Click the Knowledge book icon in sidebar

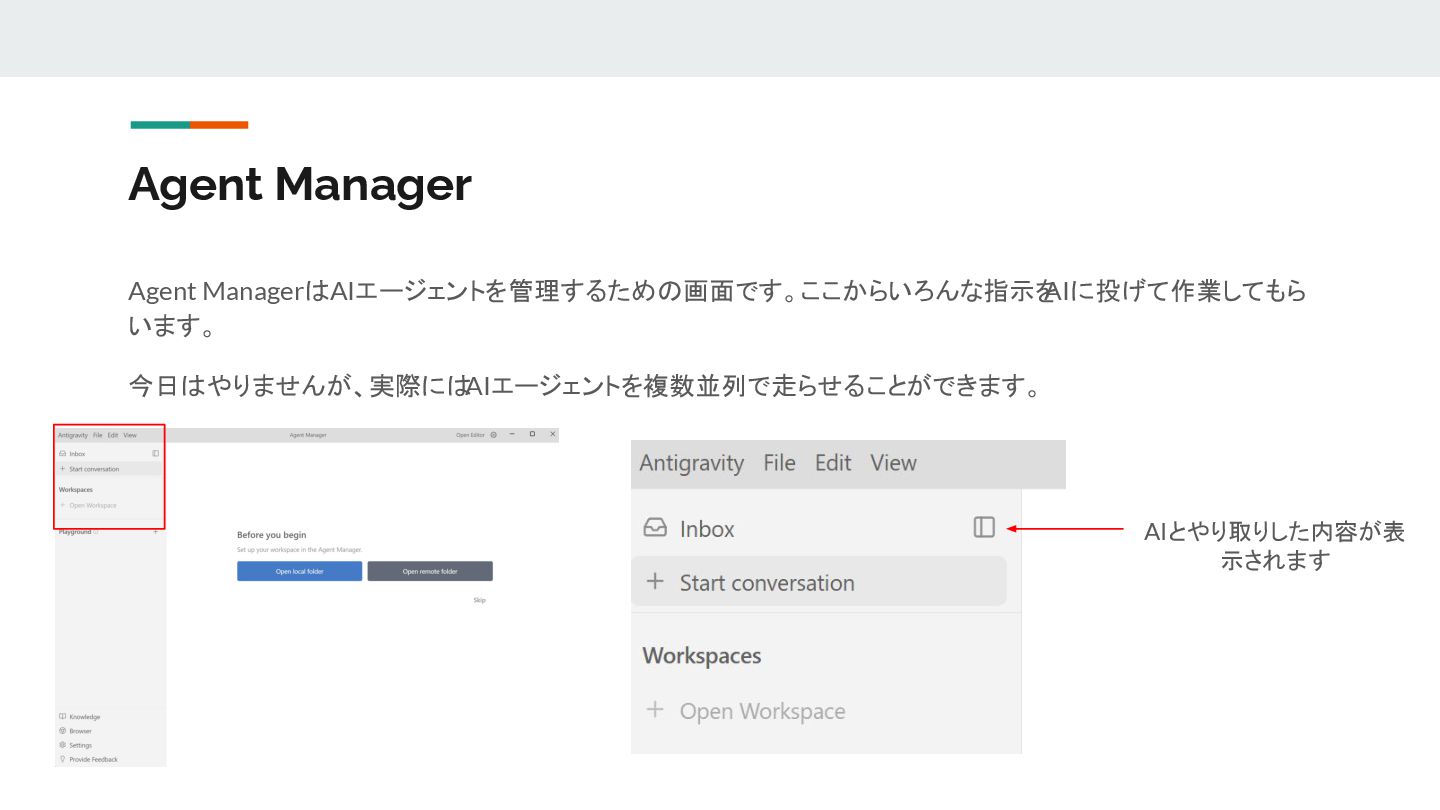pyautogui.click(x=62, y=717)
